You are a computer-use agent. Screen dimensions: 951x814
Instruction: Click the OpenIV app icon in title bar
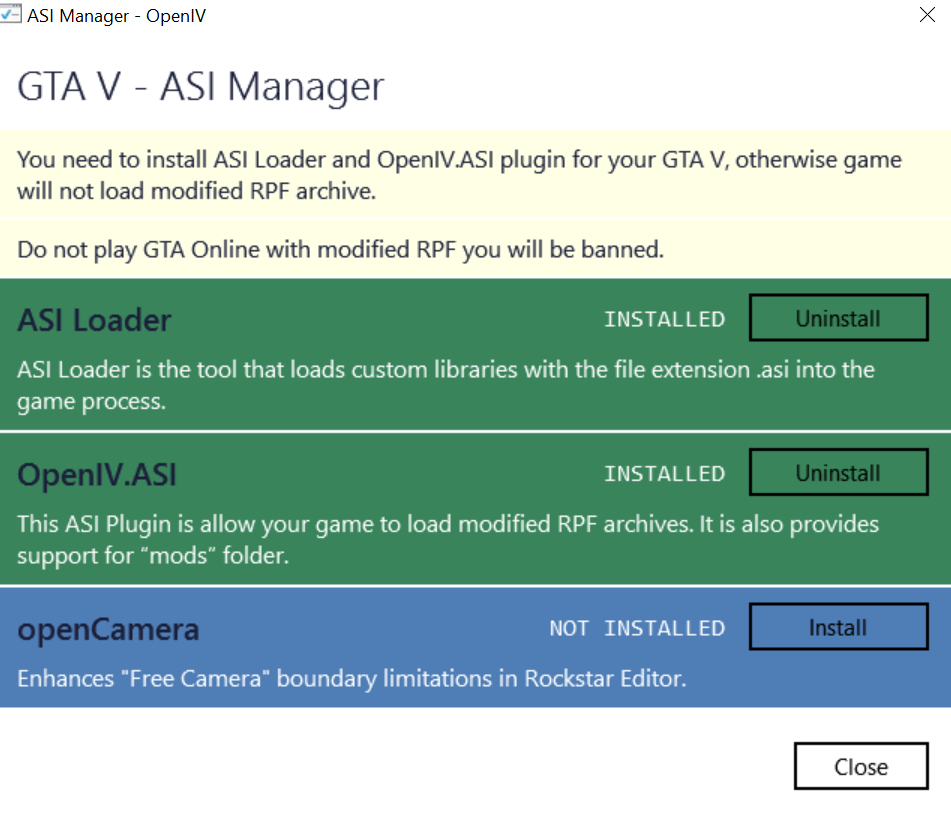[x=12, y=16]
